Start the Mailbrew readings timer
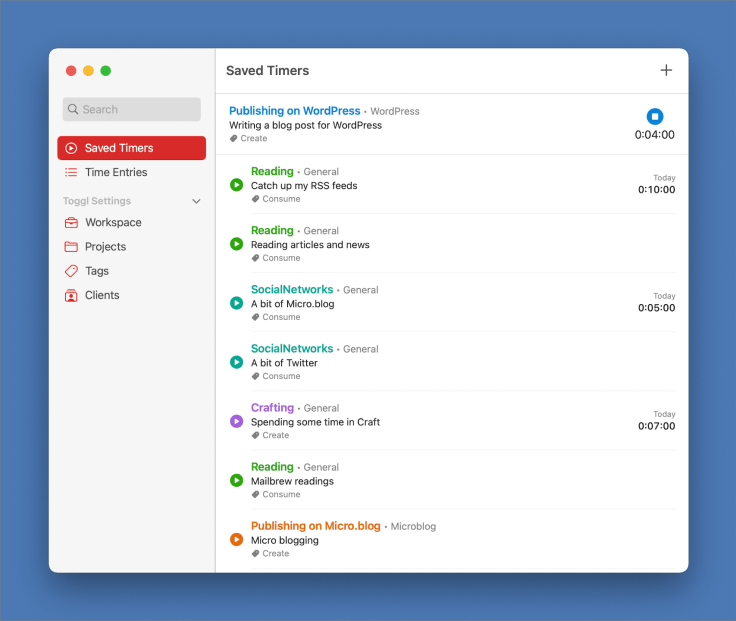This screenshot has height=621, width=736. point(237,481)
